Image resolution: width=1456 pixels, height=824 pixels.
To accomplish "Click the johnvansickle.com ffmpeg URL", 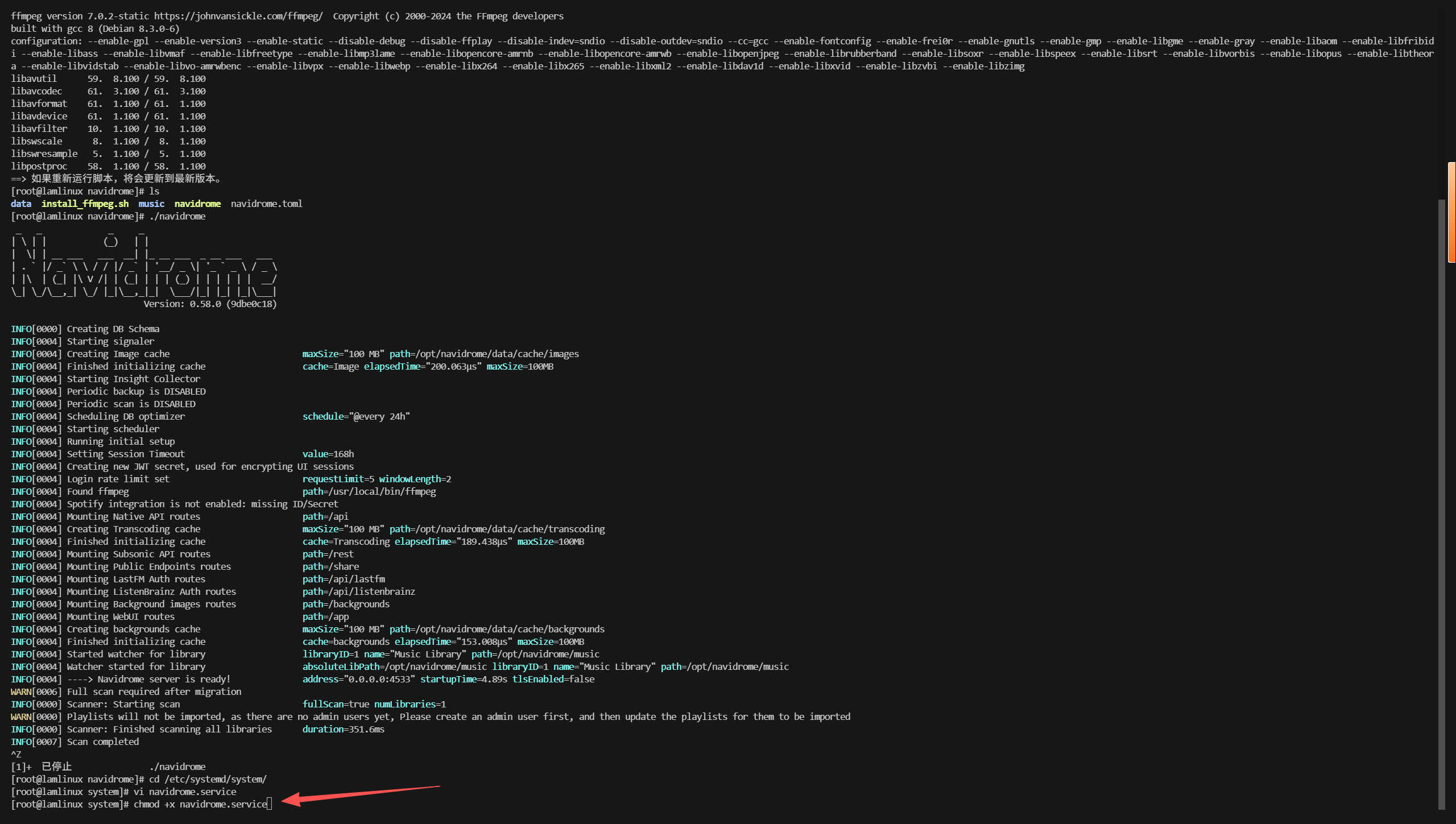I will 238,16.
